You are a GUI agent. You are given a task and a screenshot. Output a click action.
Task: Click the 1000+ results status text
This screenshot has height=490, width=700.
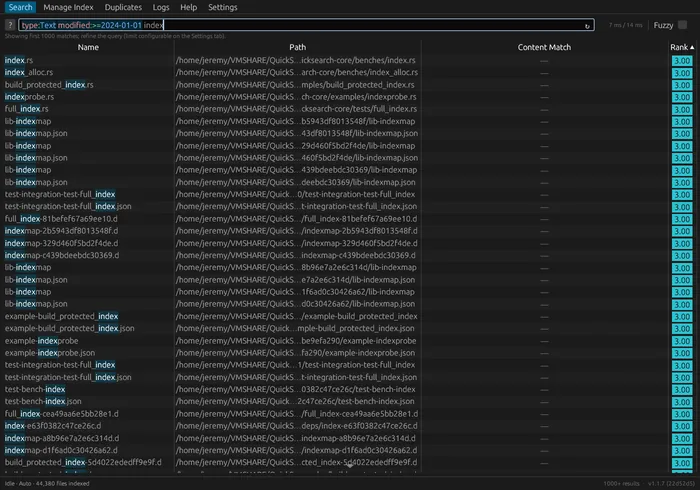click(x=621, y=483)
